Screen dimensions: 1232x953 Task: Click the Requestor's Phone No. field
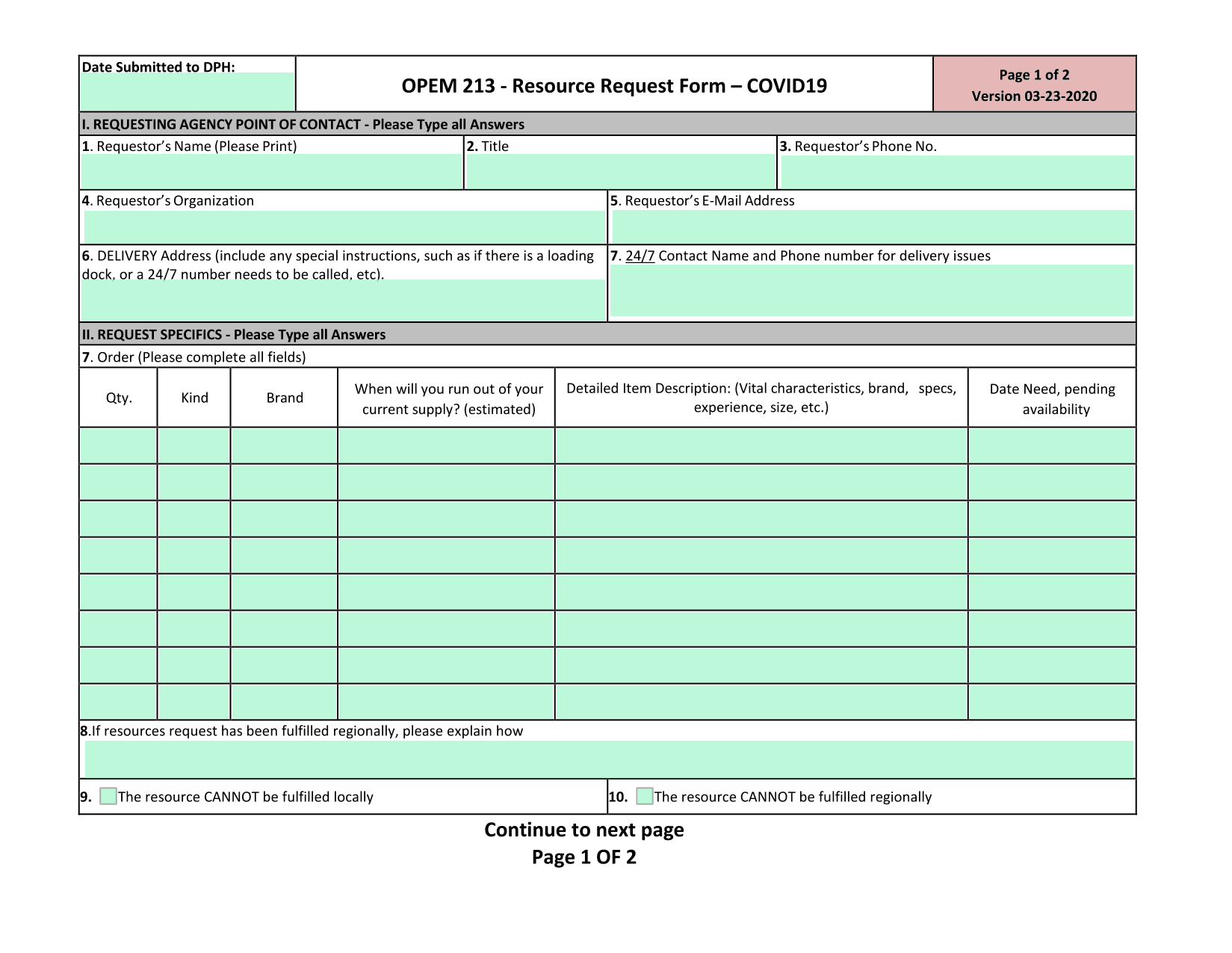coord(957,172)
